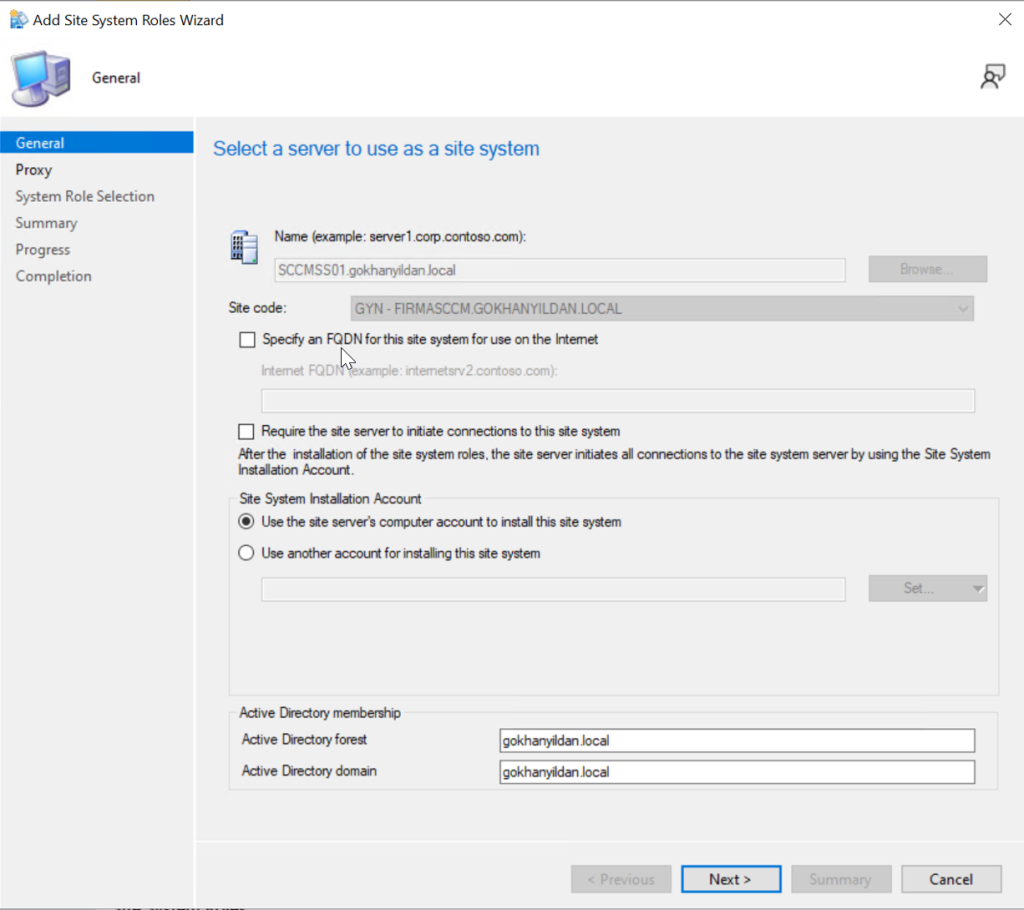1024x910 pixels.
Task: Enable Specify an FQDN for Internet checkbox
Action: 247,340
